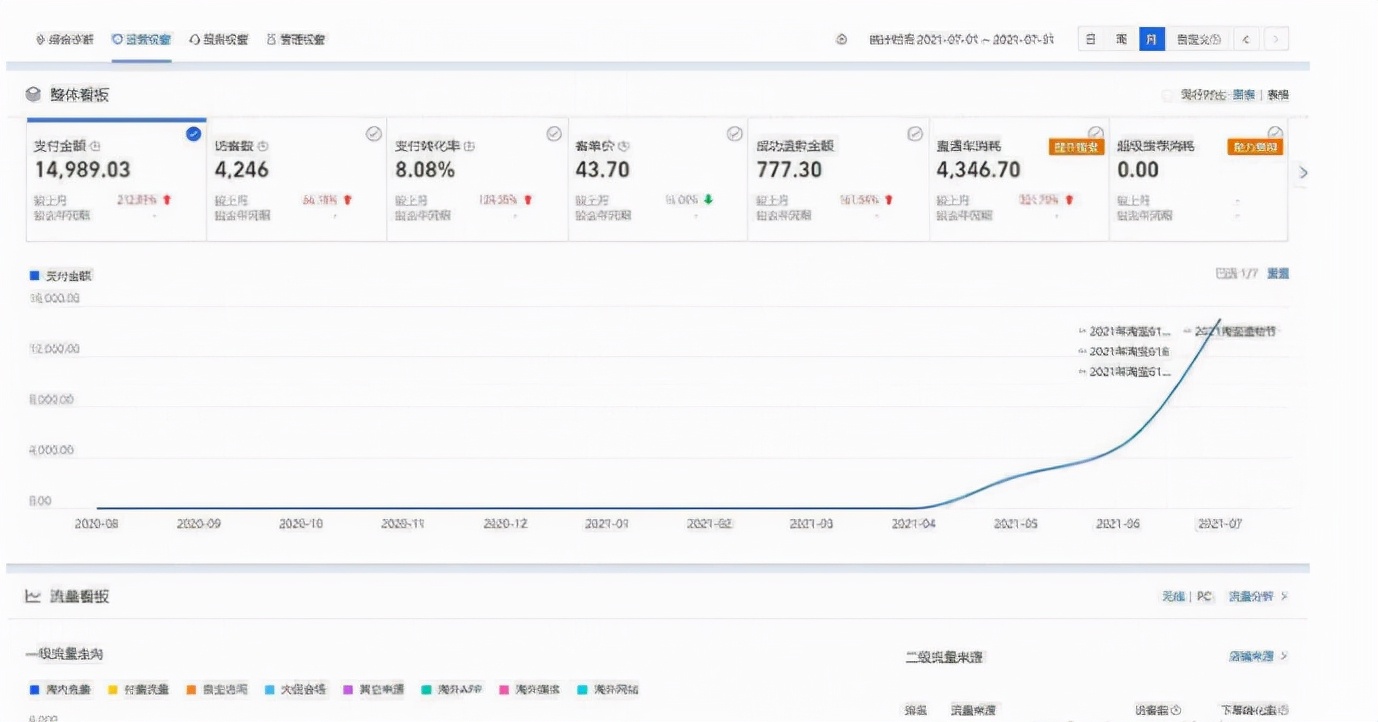
Task: Click the orange badge on the 4,346.70 card
Action: pyautogui.click(x=1075, y=147)
